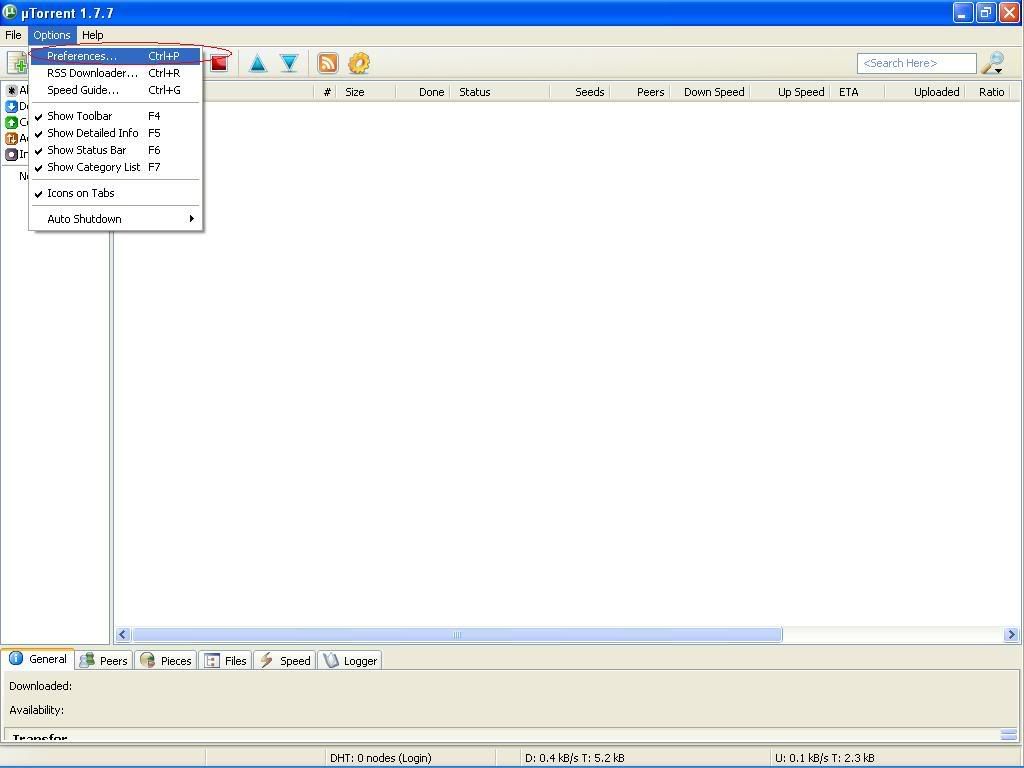
Task: Open the Logger tab
Action: click(351, 660)
